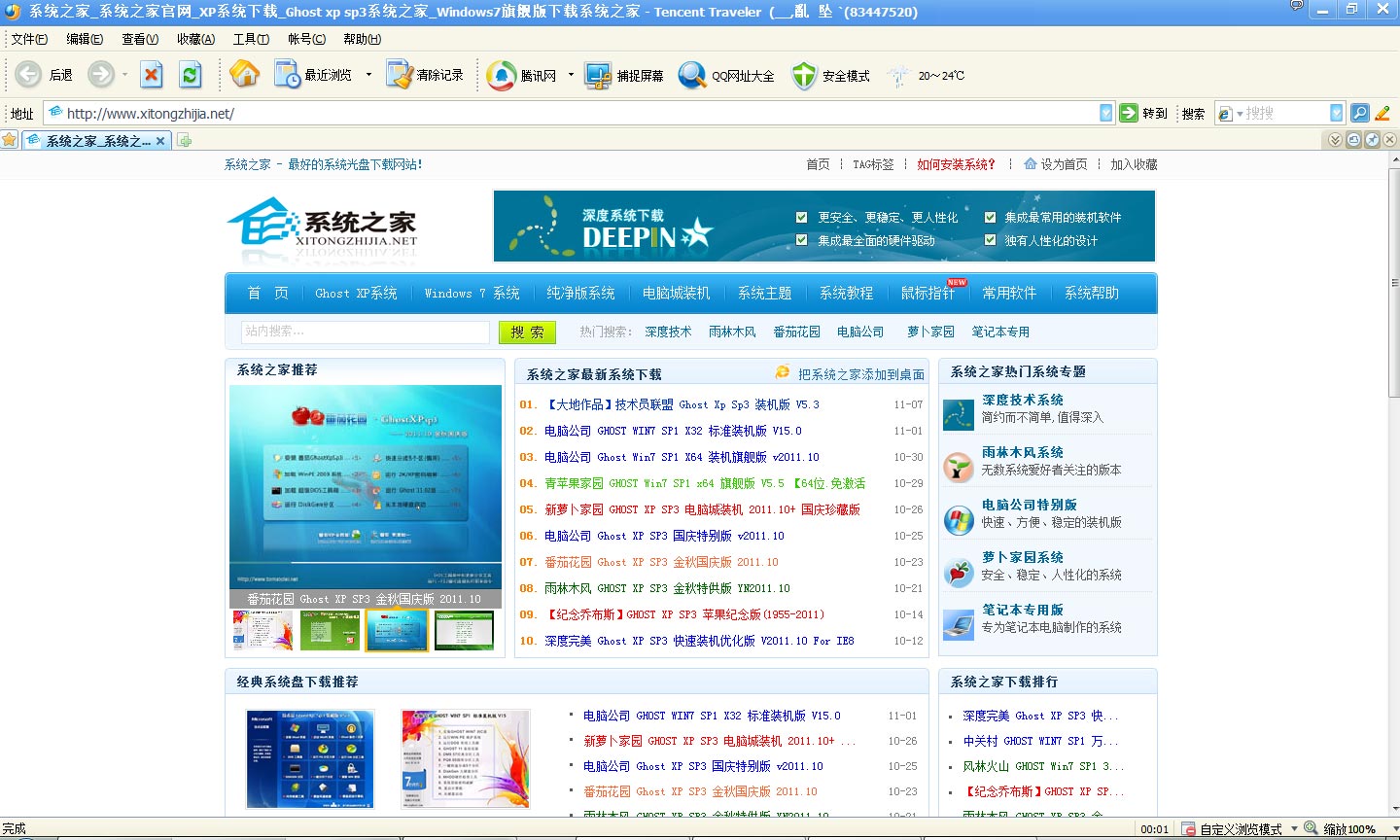The height and width of the screenshot is (840, 1400).
Task: Click the Home icon in the toolbar
Action: pyautogui.click(x=244, y=75)
